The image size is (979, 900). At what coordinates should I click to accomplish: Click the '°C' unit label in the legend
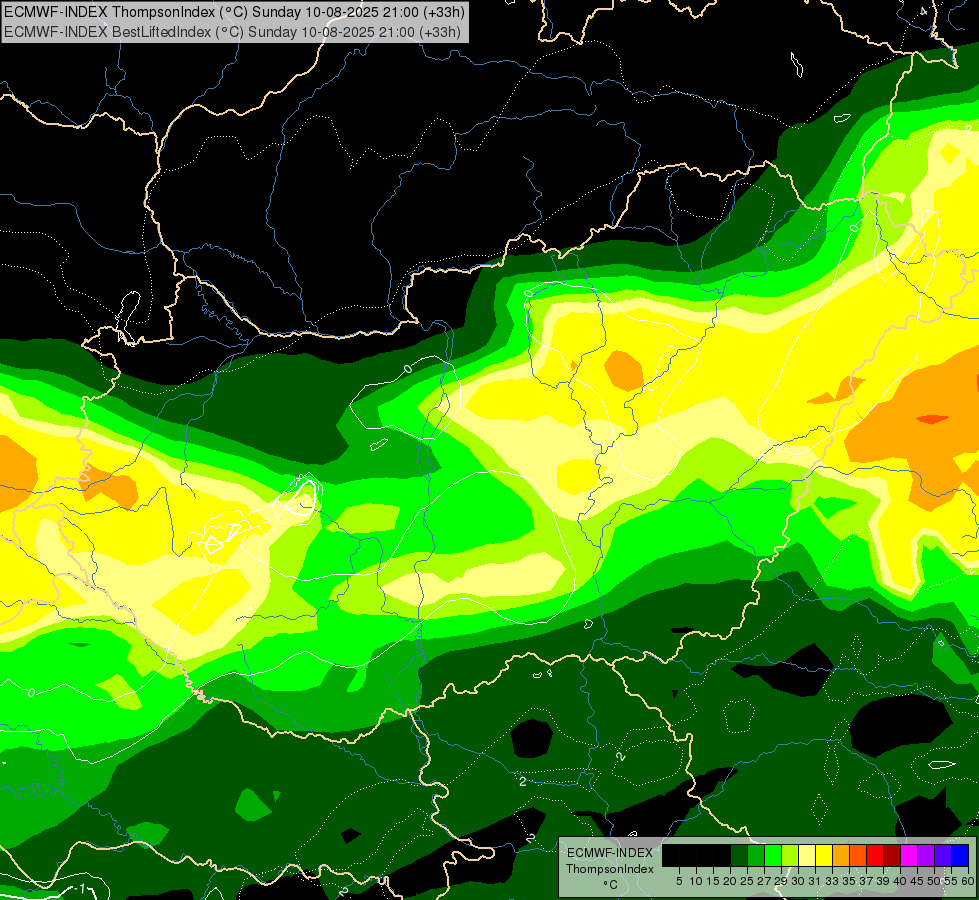click(610, 884)
